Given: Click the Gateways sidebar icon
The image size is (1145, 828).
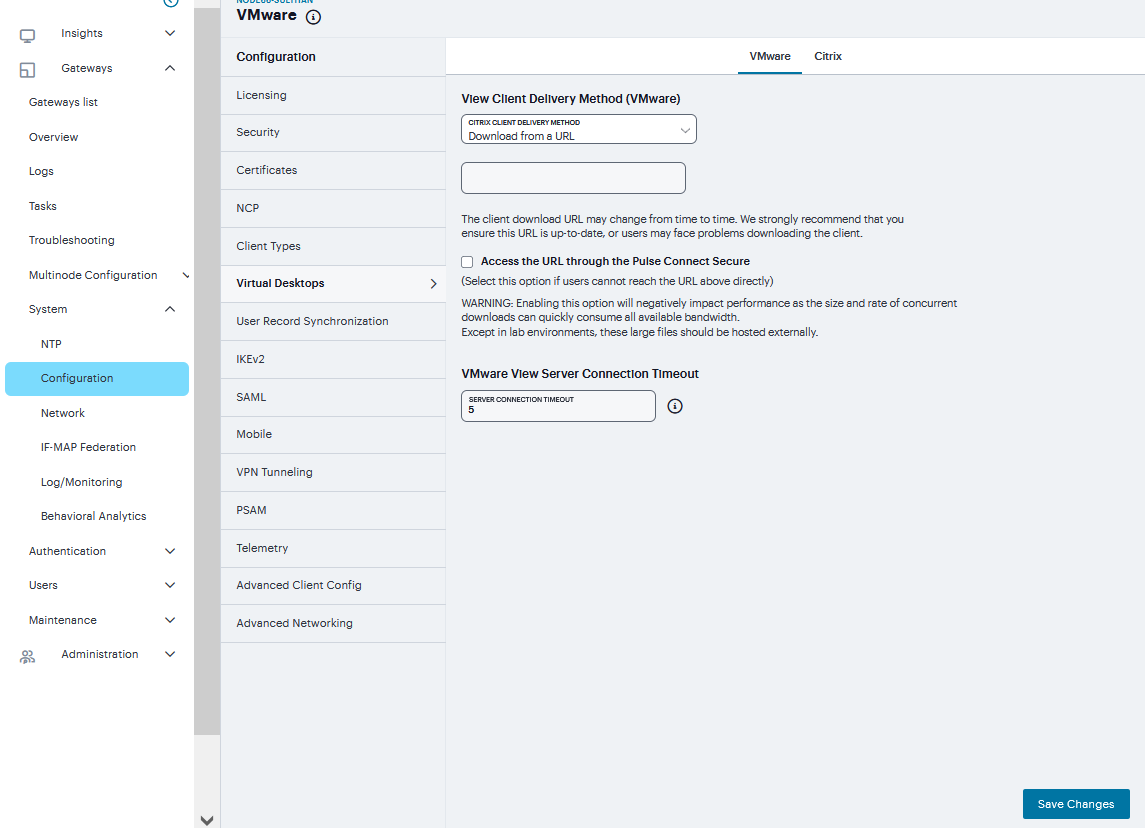Looking at the screenshot, I should click(27, 68).
